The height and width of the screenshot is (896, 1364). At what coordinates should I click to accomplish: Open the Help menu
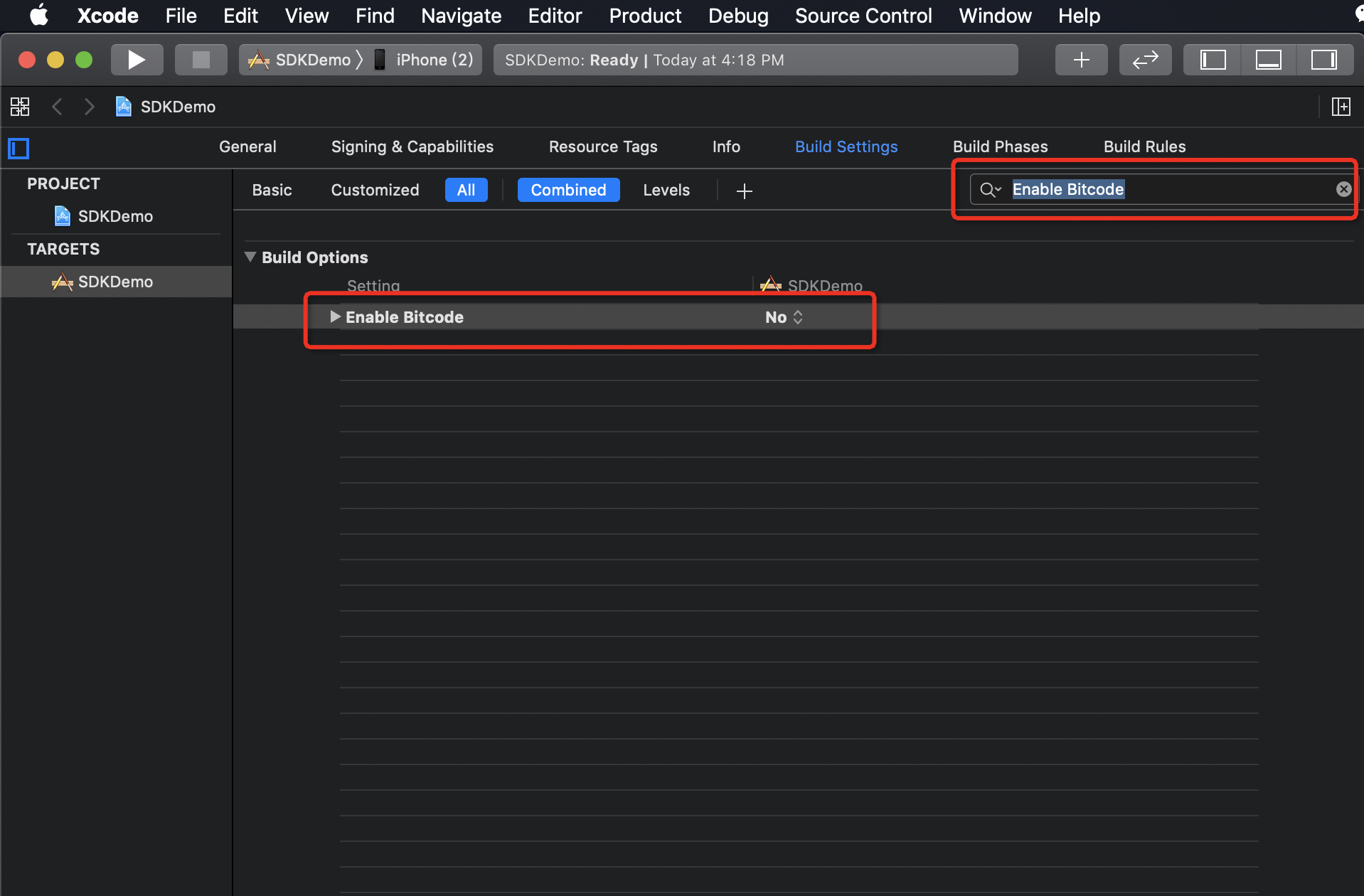tap(1079, 16)
